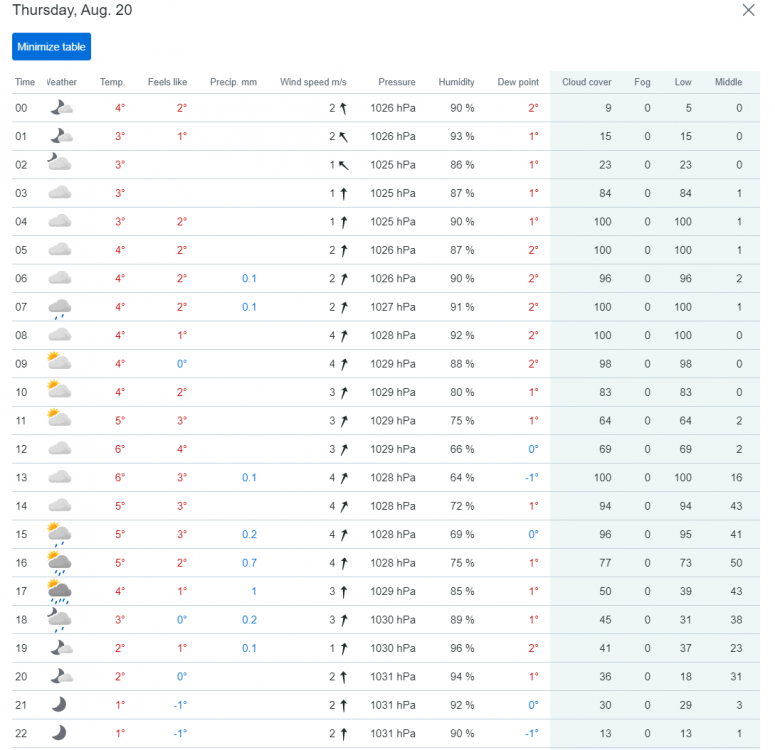Screen dimensions: 775x750
Task: Click the Pressure column header
Action: pyautogui.click(x=397, y=82)
